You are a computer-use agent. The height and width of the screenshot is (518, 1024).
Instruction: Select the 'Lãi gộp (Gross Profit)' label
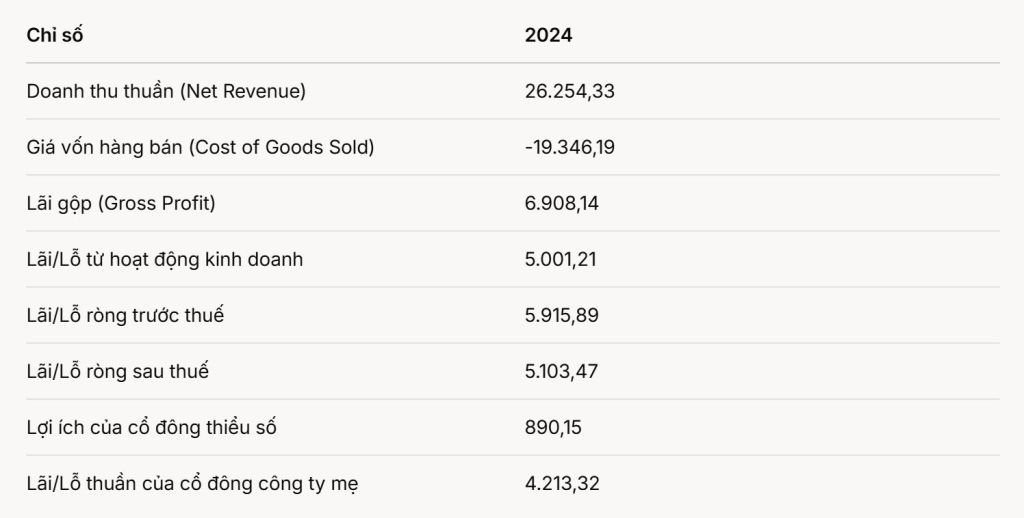tap(121, 204)
